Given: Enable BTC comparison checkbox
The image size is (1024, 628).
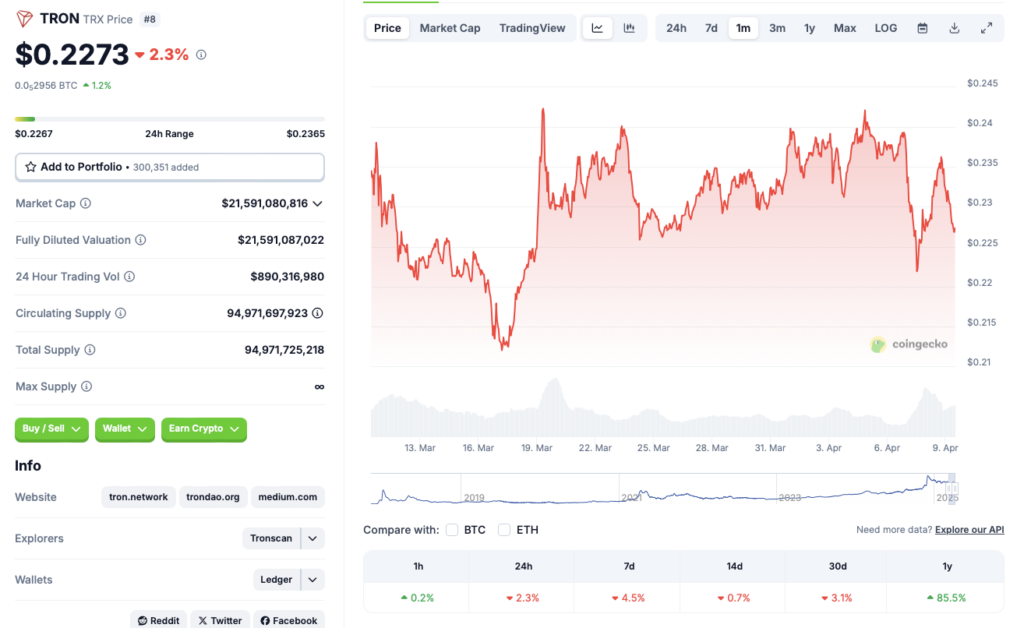Looking at the screenshot, I should coord(452,530).
